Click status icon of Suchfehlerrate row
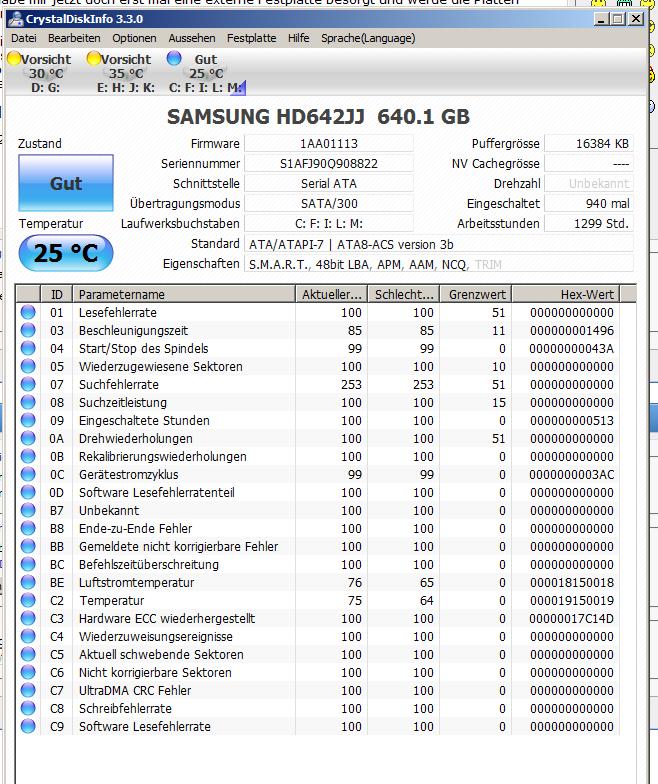 tap(28, 384)
